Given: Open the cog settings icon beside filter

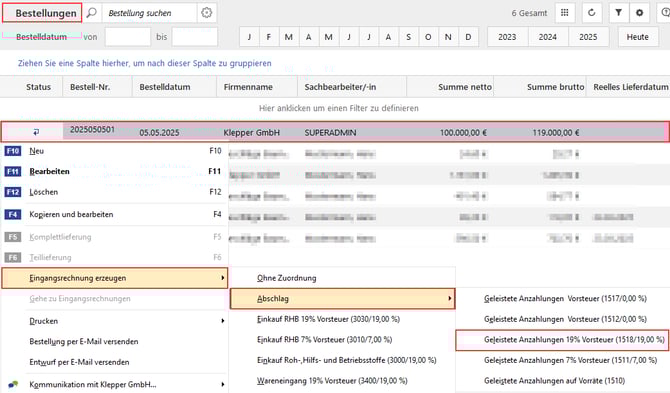Looking at the screenshot, I should click(x=640, y=13).
